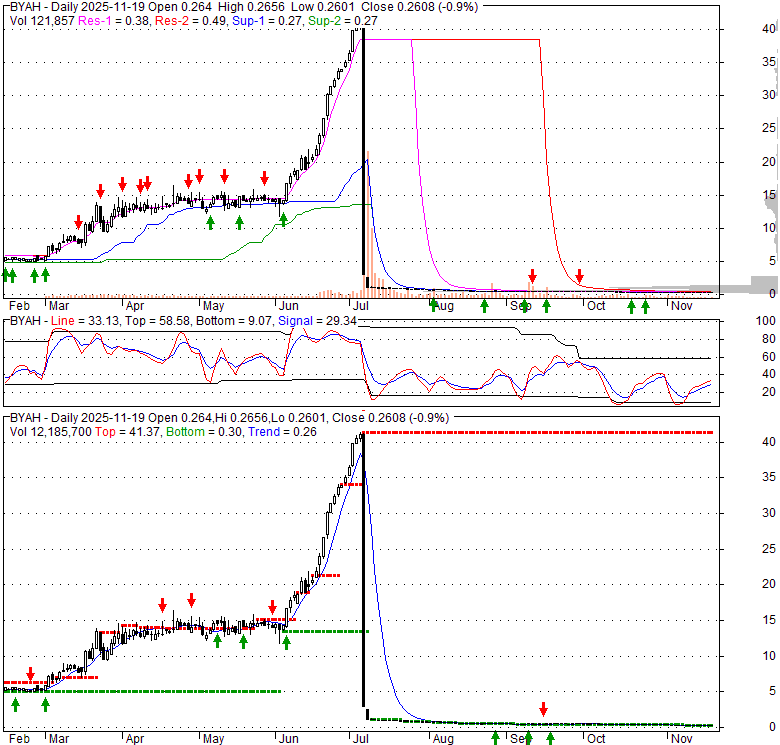Click the red down arrow in February on bottom chart
The height and width of the screenshot is (745, 780).
click(x=30, y=674)
